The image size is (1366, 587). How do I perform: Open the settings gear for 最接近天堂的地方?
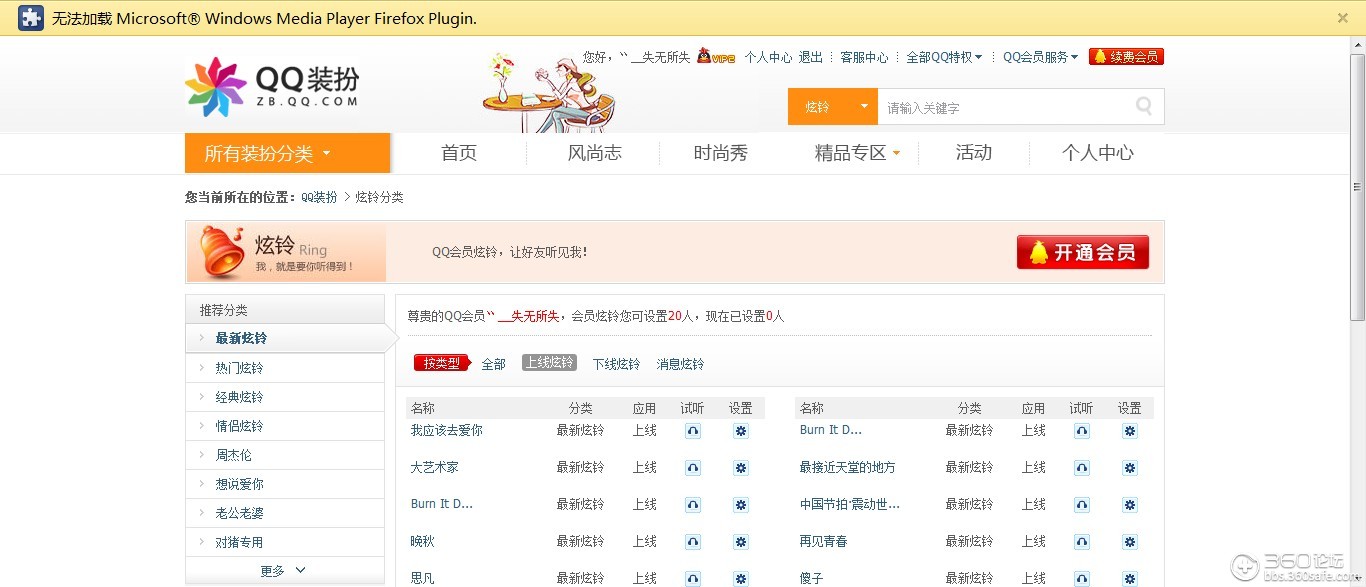pyautogui.click(x=1129, y=468)
